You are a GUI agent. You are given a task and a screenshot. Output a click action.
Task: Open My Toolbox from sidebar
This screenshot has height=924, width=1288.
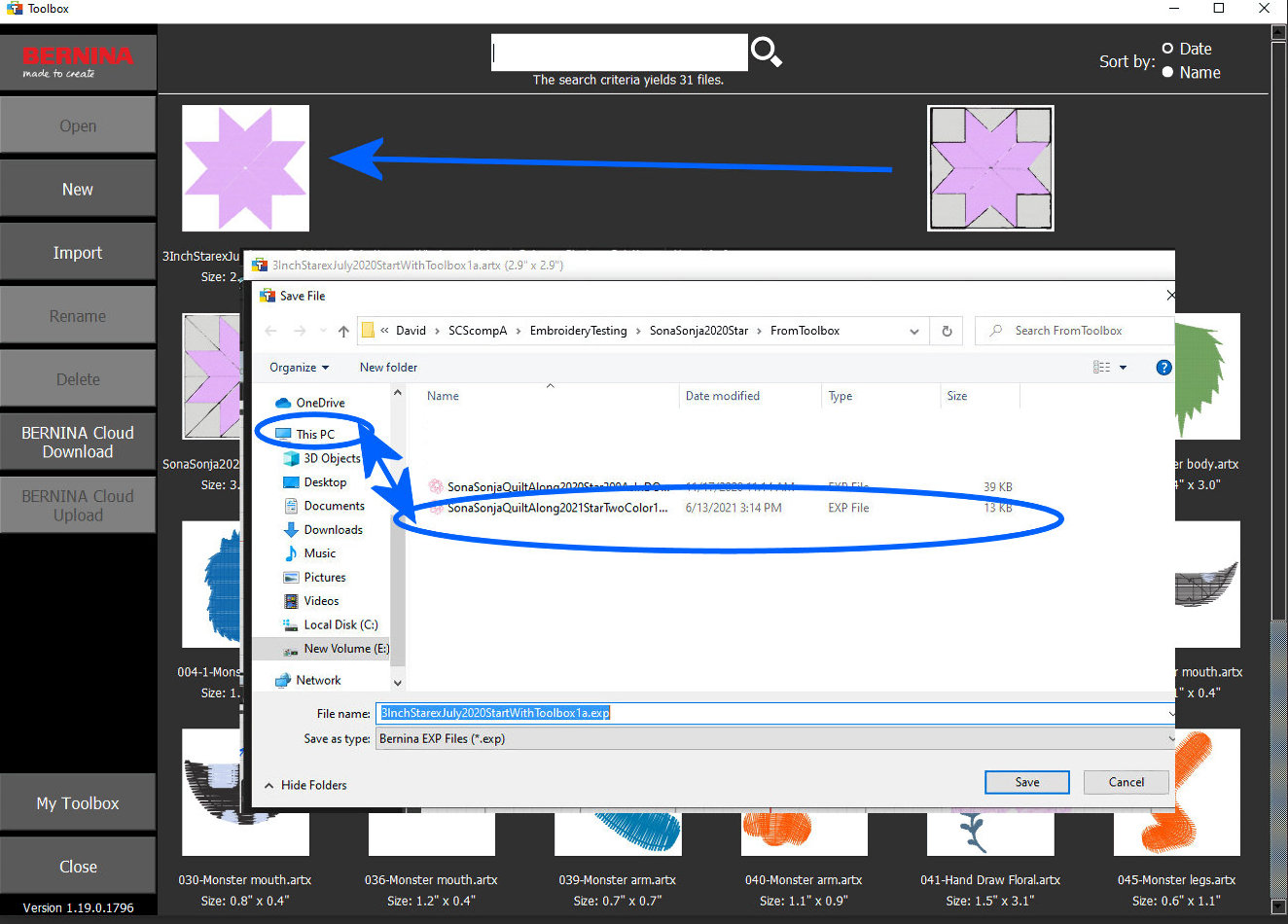click(78, 802)
